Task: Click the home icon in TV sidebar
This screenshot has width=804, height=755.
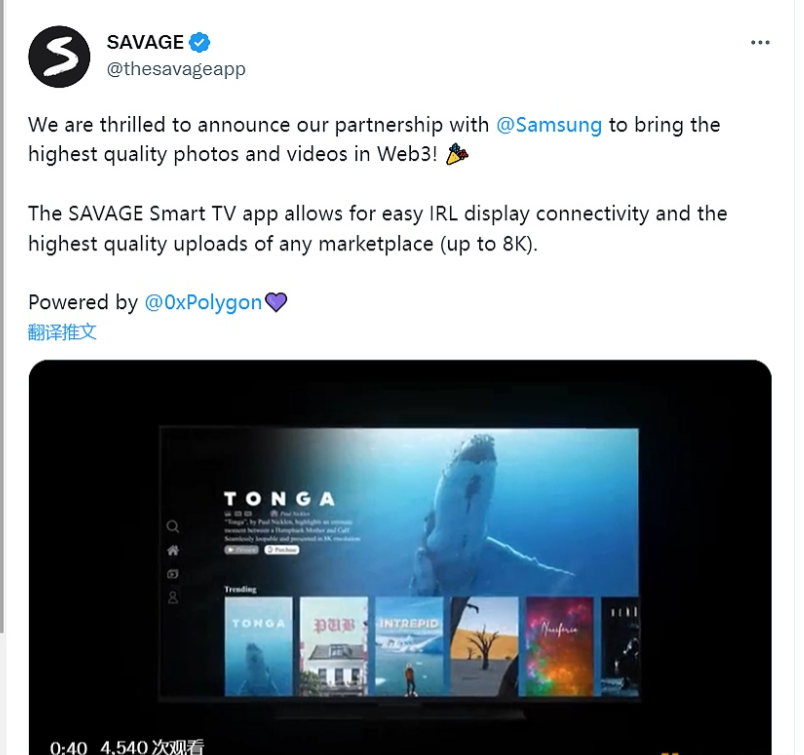Action: tap(173, 550)
